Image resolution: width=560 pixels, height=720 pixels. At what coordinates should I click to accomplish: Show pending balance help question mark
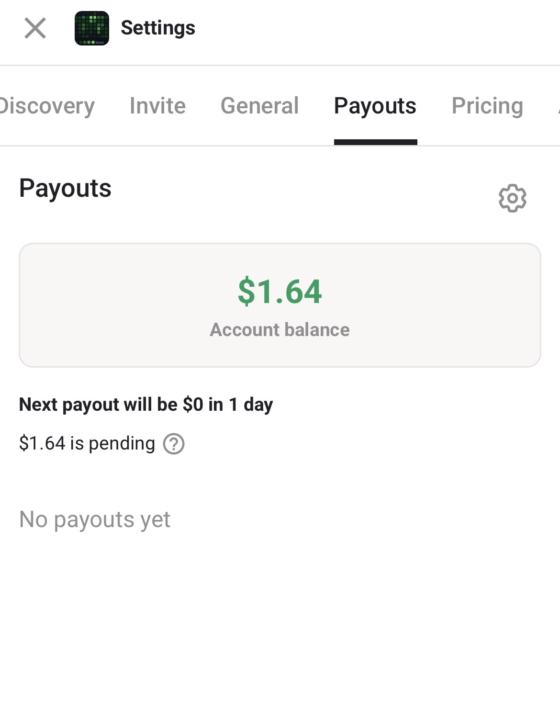pyautogui.click(x=174, y=444)
